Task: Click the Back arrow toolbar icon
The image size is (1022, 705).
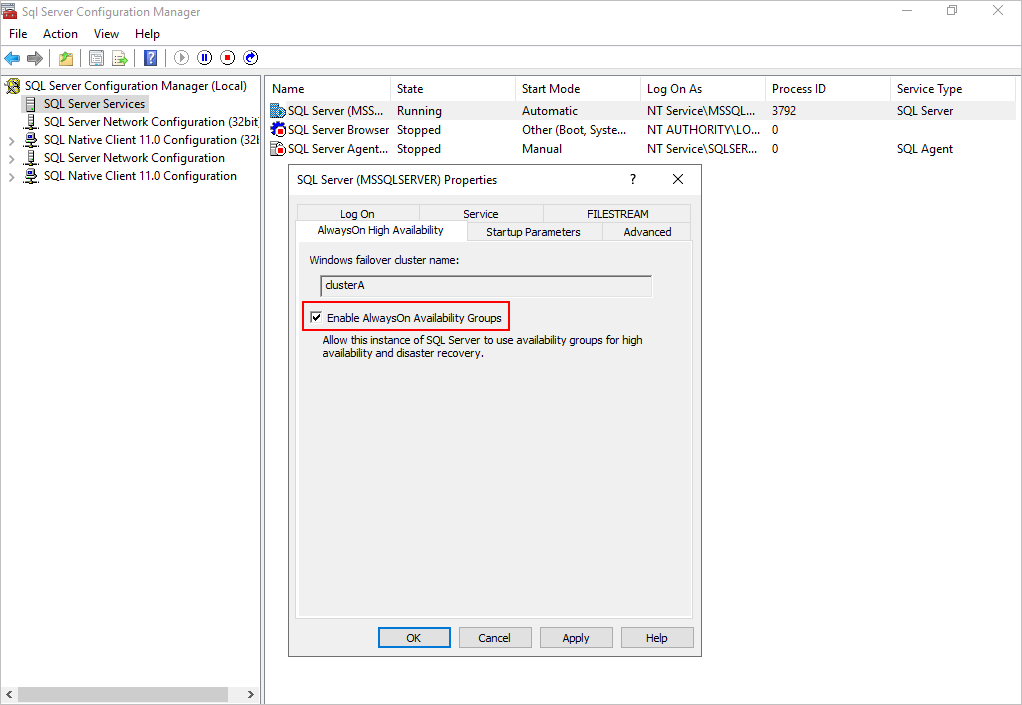Action: [x=12, y=58]
